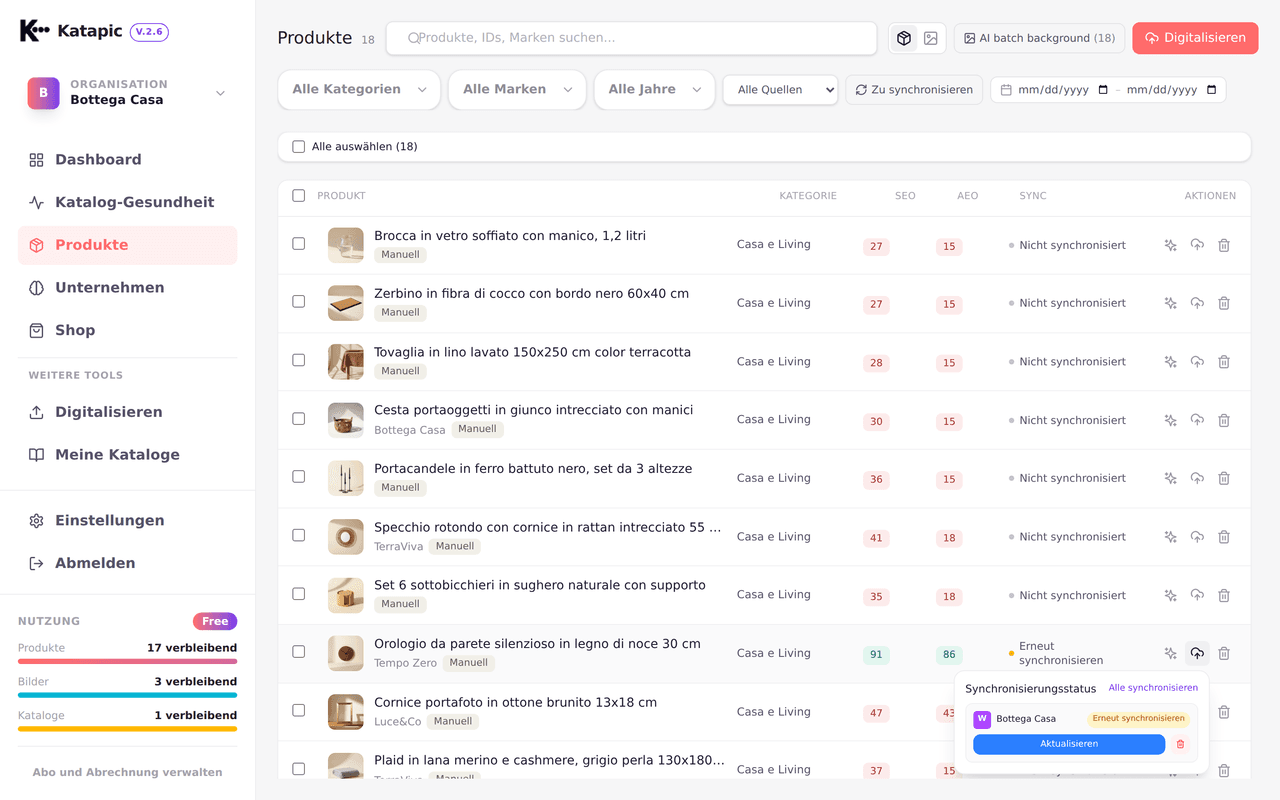The height and width of the screenshot is (800, 1280).
Task: Select the Zerbino in fibra di cocco checkbox
Action: [x=298, y=302]
